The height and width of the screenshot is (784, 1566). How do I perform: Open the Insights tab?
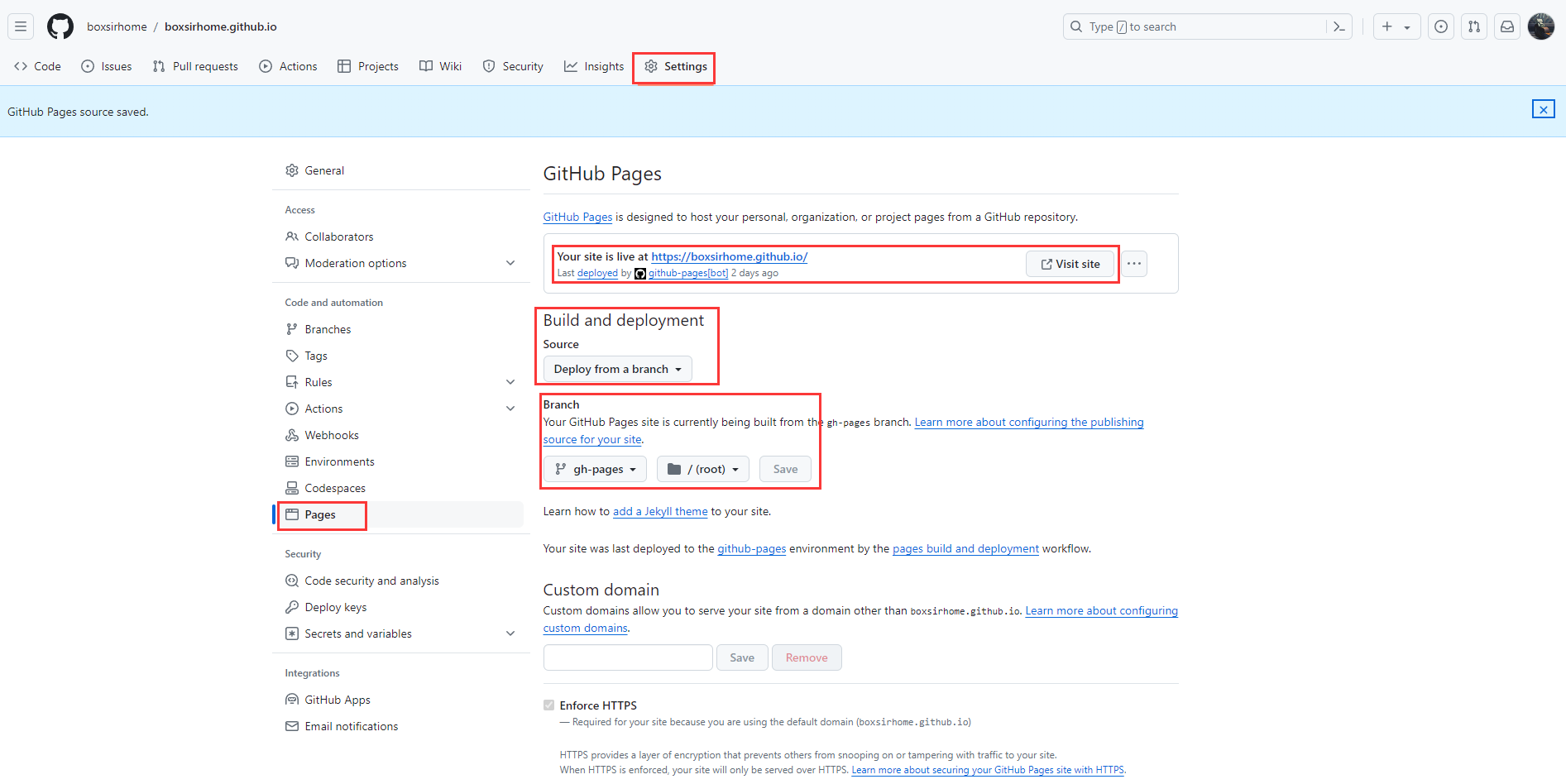594,66
